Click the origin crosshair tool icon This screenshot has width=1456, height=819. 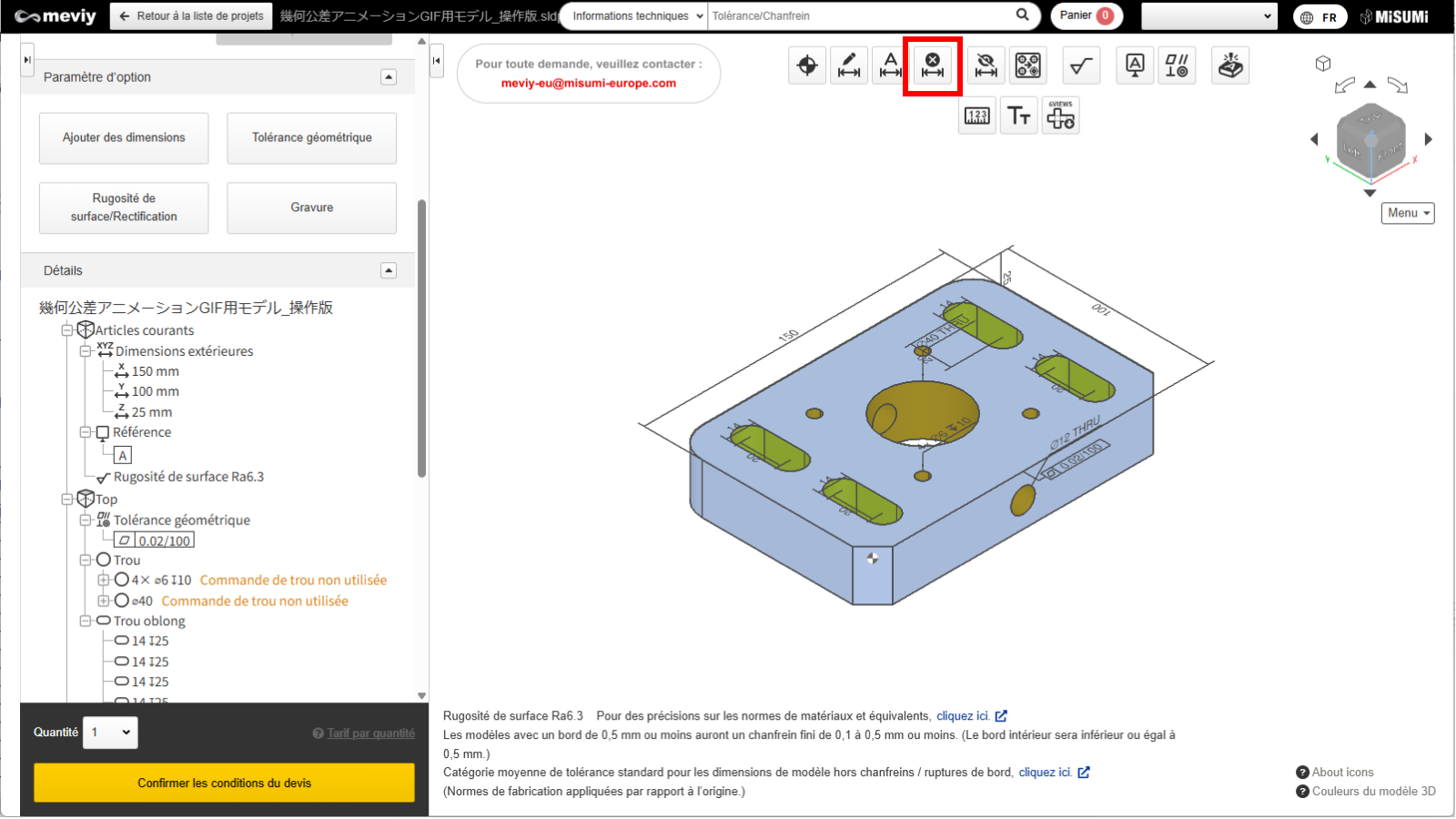pyautogui.click(x=807, y=66)
